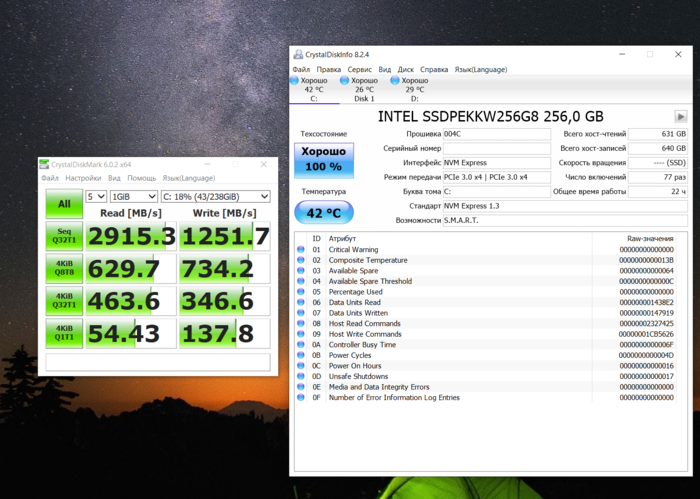Open Язык(Language) menu in CrystalDiskInfo
Screen dimensions: 700x499
(x=481, y=70)
